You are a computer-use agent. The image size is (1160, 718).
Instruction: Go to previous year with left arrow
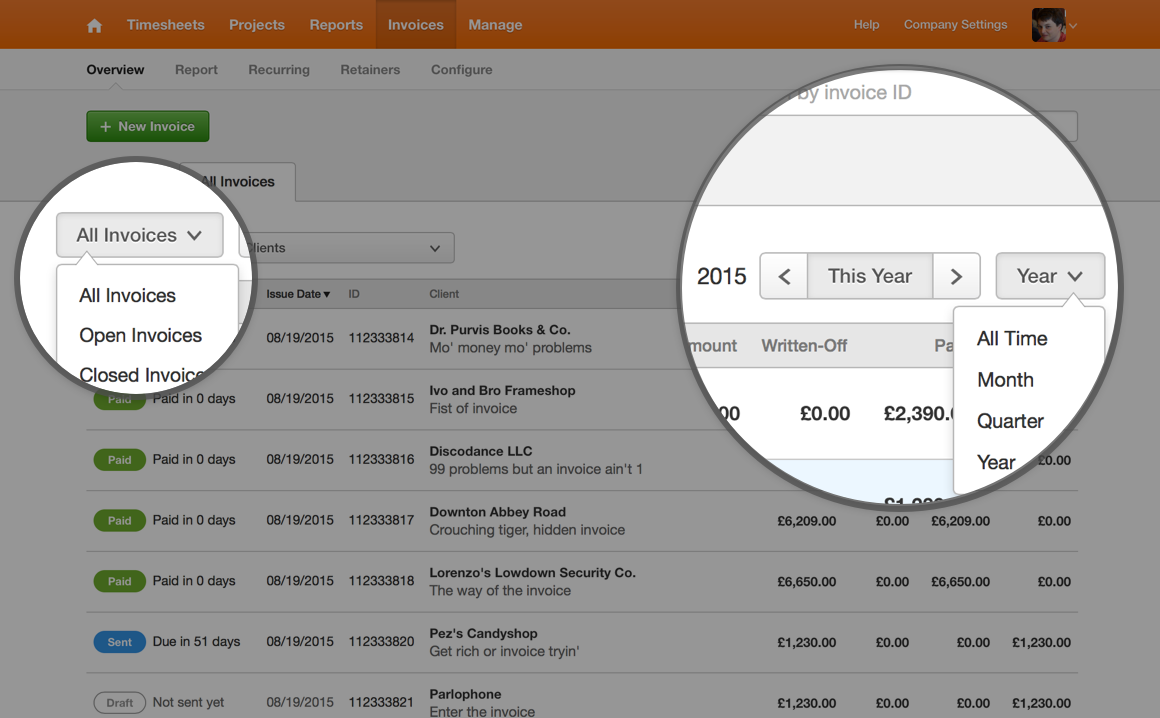(x=784, y=277)
